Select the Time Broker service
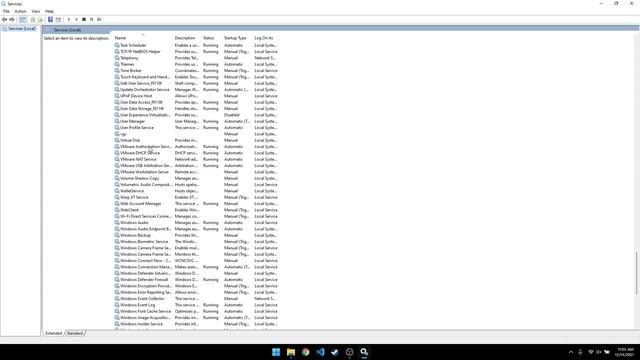The height and width of the screenshot is (360, 640). tap(196, 71)
